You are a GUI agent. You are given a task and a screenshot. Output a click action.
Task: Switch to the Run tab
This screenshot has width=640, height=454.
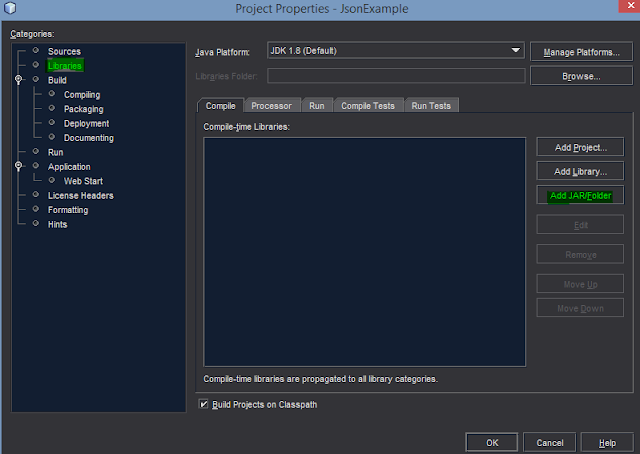click(317, 106)
